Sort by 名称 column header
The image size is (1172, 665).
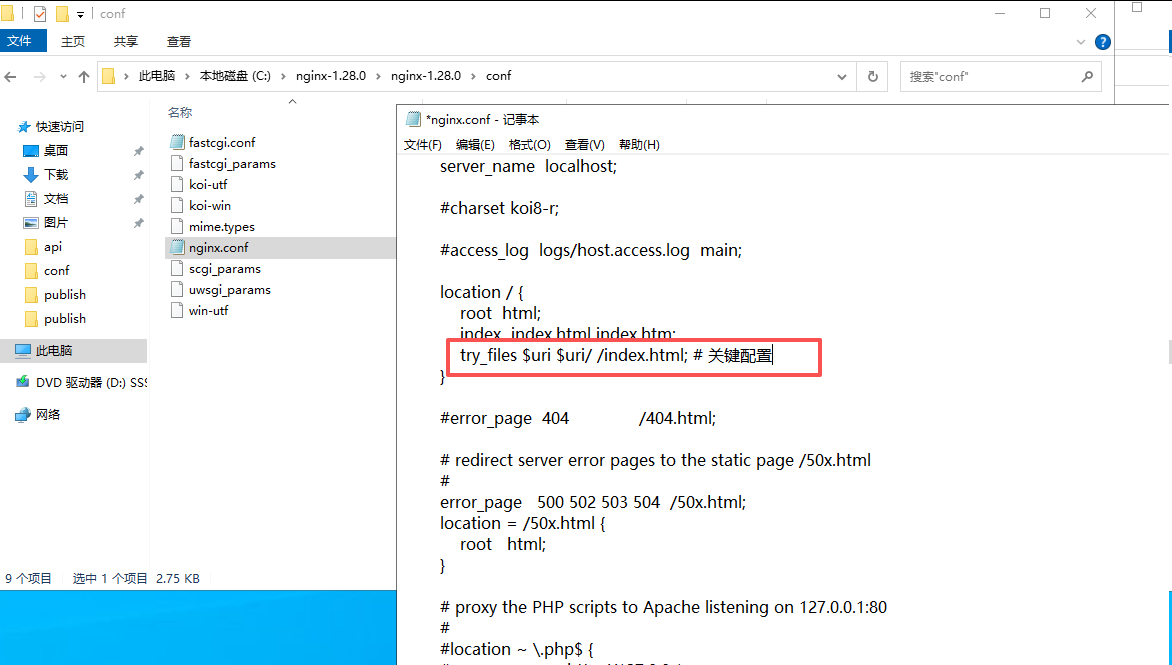180,113
